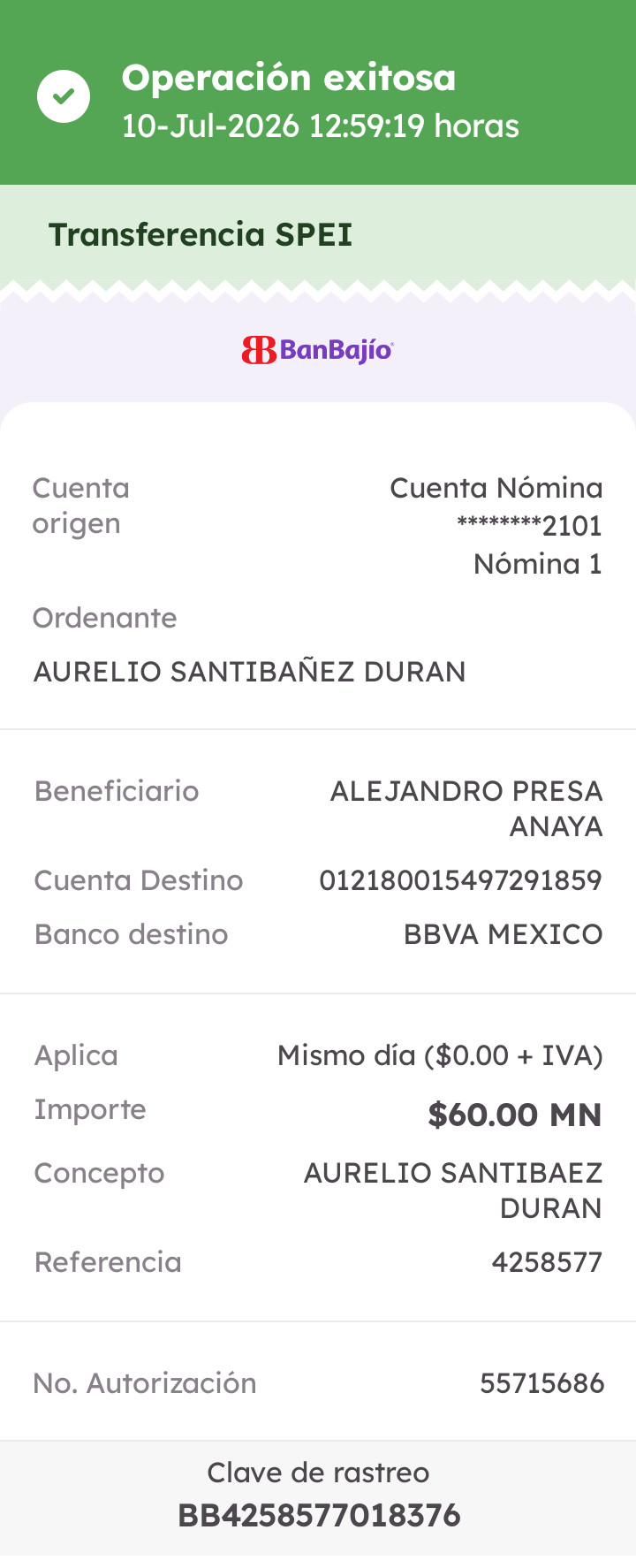Image resolution: width=636 pixels, height=1568 pixels.
Task: Tap the BanBajío logo
Action: (318, 350)
